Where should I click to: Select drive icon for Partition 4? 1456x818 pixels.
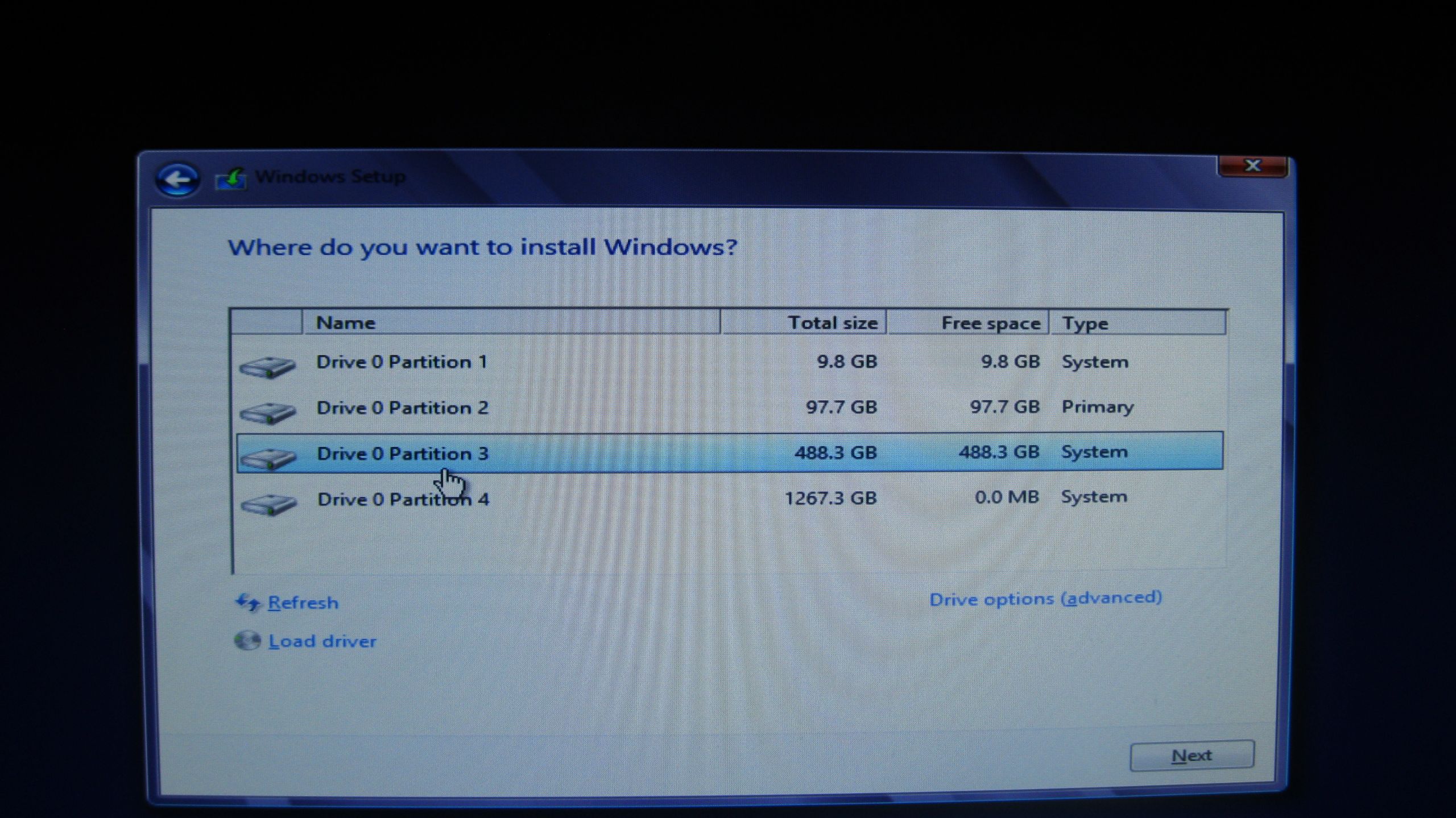[x=269, y=504]
